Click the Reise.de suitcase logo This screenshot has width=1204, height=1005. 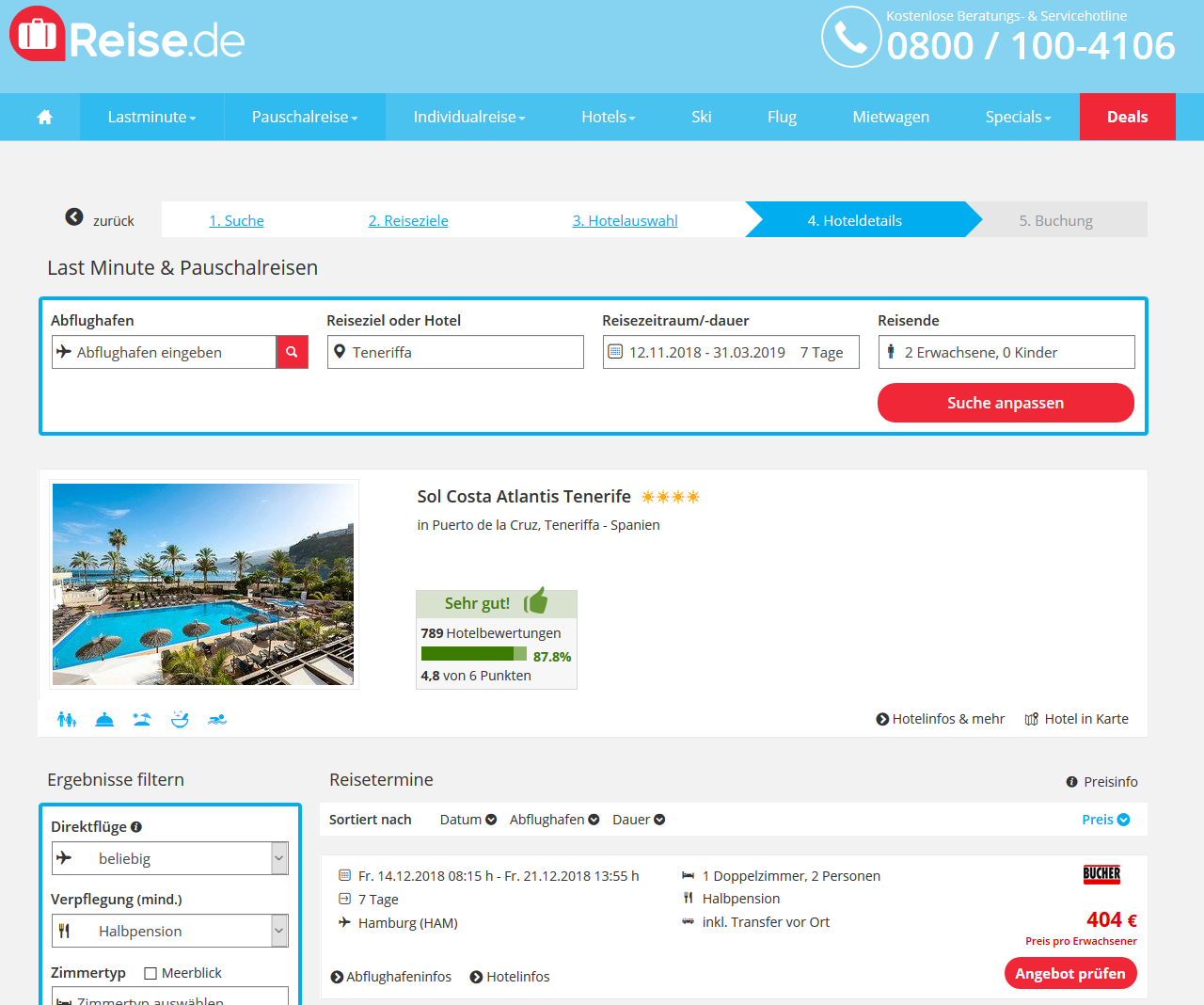pyautogui.click(x=38, y=34)
